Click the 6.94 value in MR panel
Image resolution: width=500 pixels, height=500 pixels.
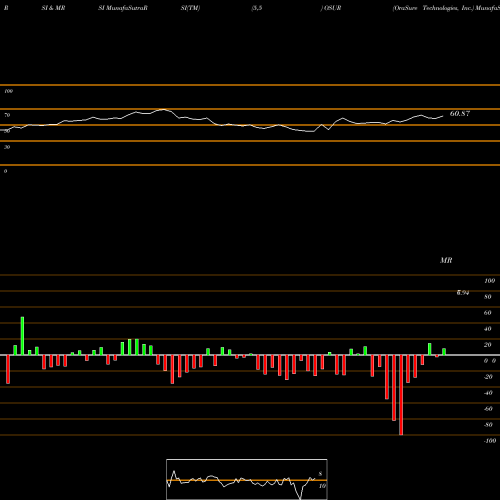(463, 293)
